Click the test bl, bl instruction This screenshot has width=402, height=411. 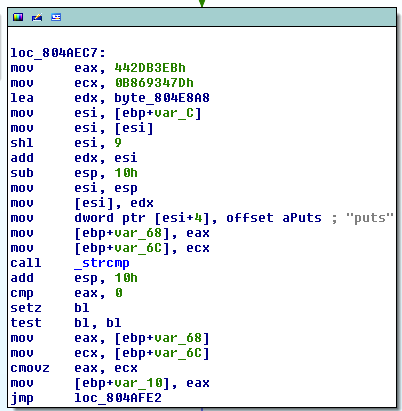point(66,323)
